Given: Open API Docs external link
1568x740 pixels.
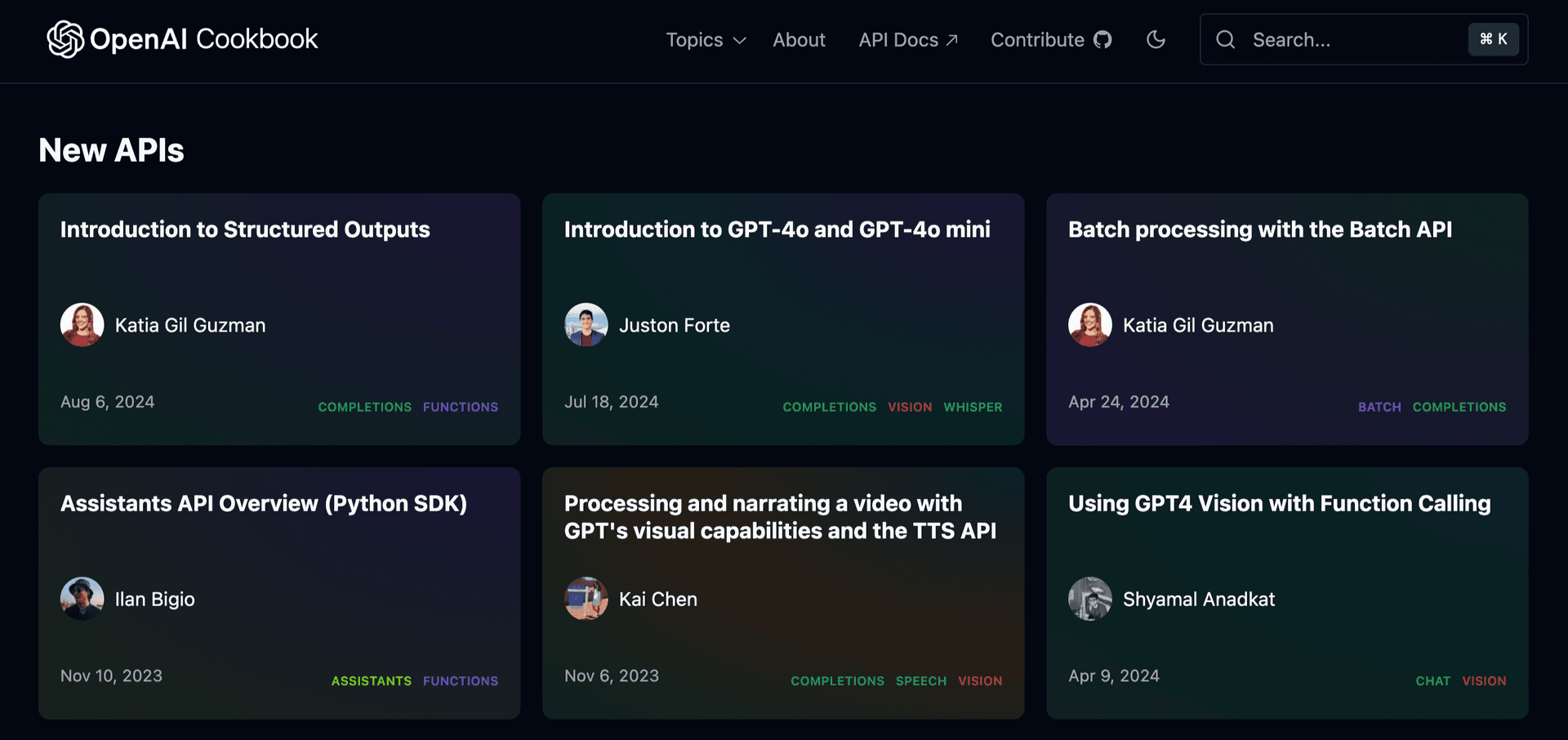Looking at the screenshot, I should tap(908, 40).
